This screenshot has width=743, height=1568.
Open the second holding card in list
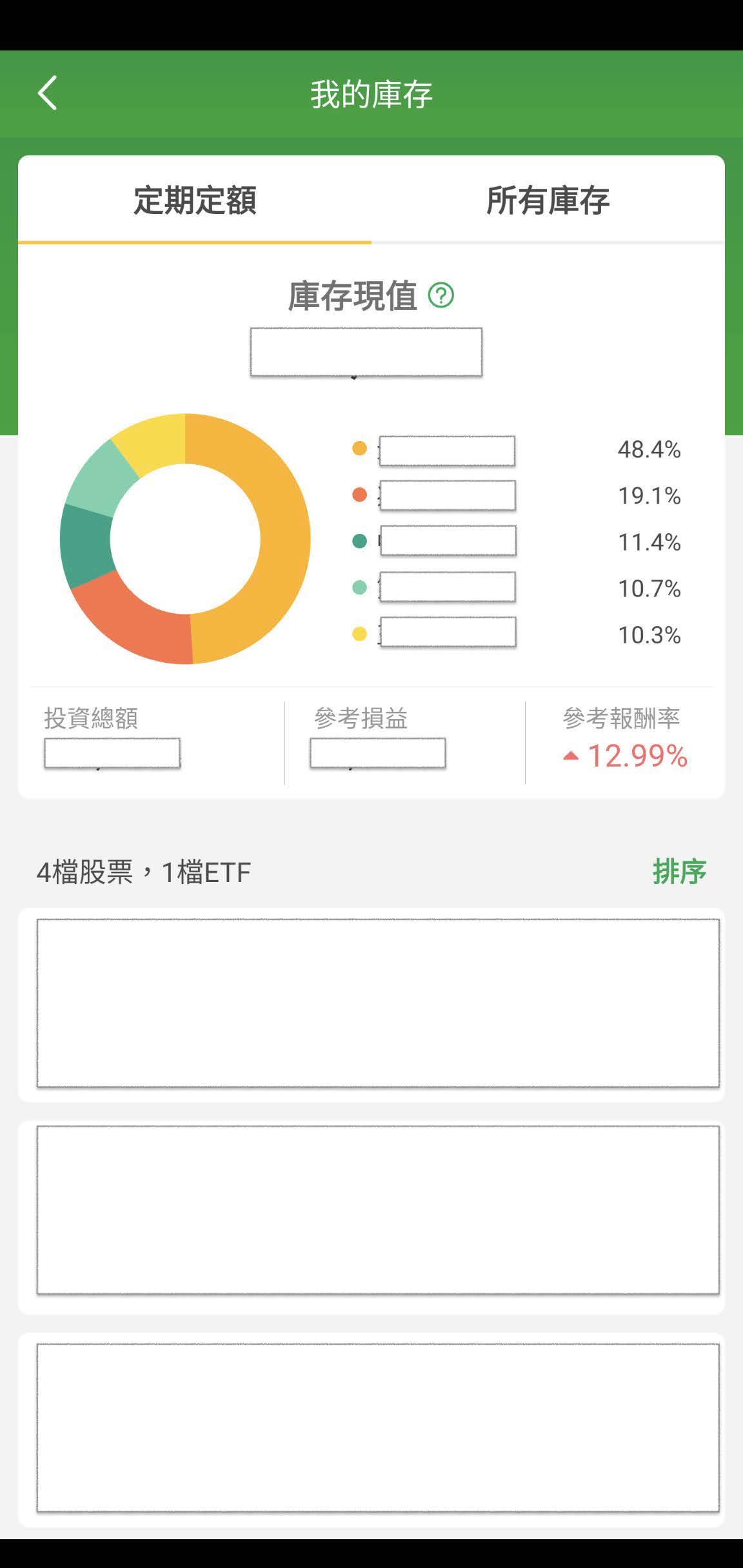[x=378, y=1210]
